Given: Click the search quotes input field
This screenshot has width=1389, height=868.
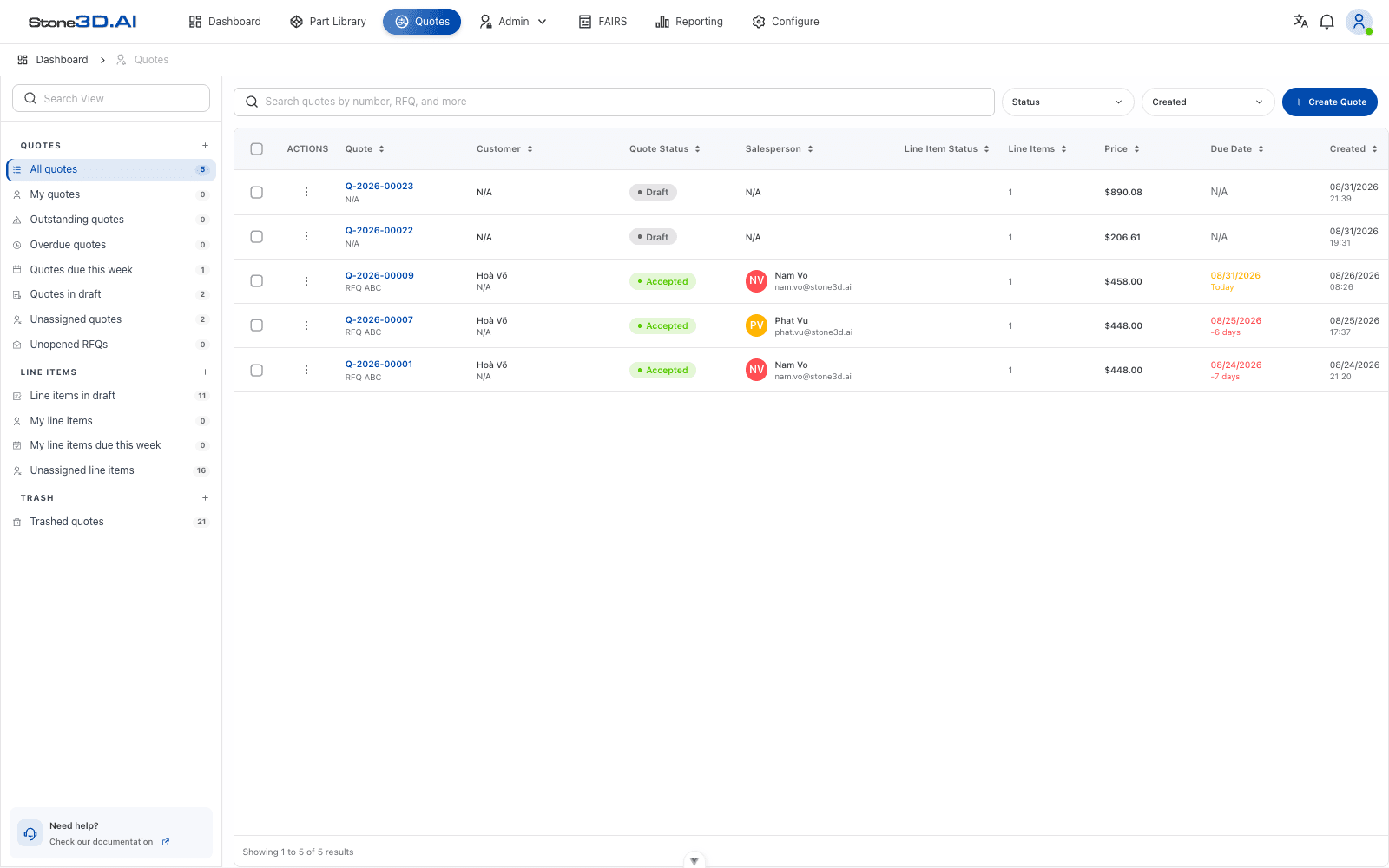Looking at the screenshot, I should [x=614, y=102].
